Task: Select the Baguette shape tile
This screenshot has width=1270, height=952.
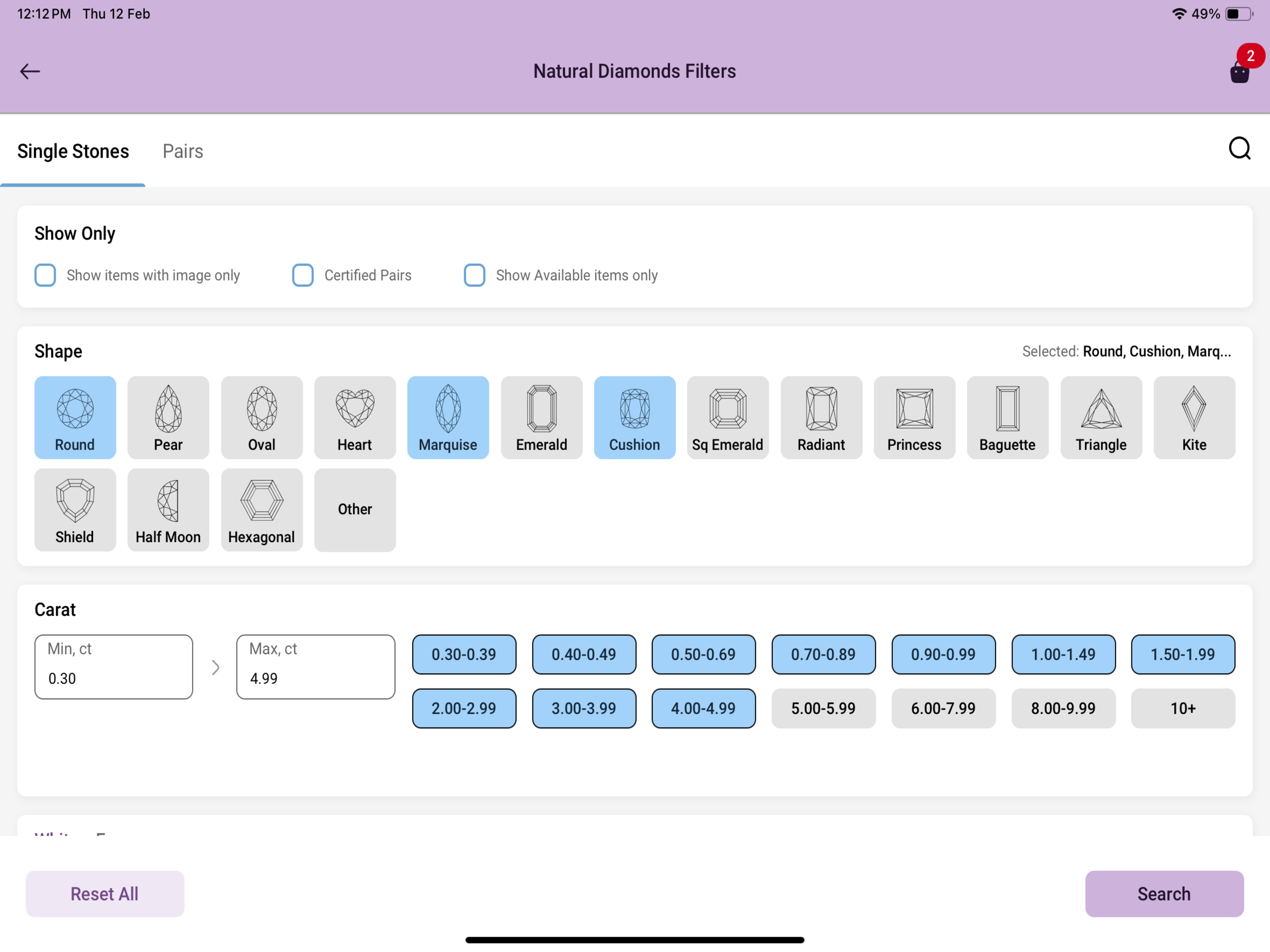Action: click(x=1007, y=417)
